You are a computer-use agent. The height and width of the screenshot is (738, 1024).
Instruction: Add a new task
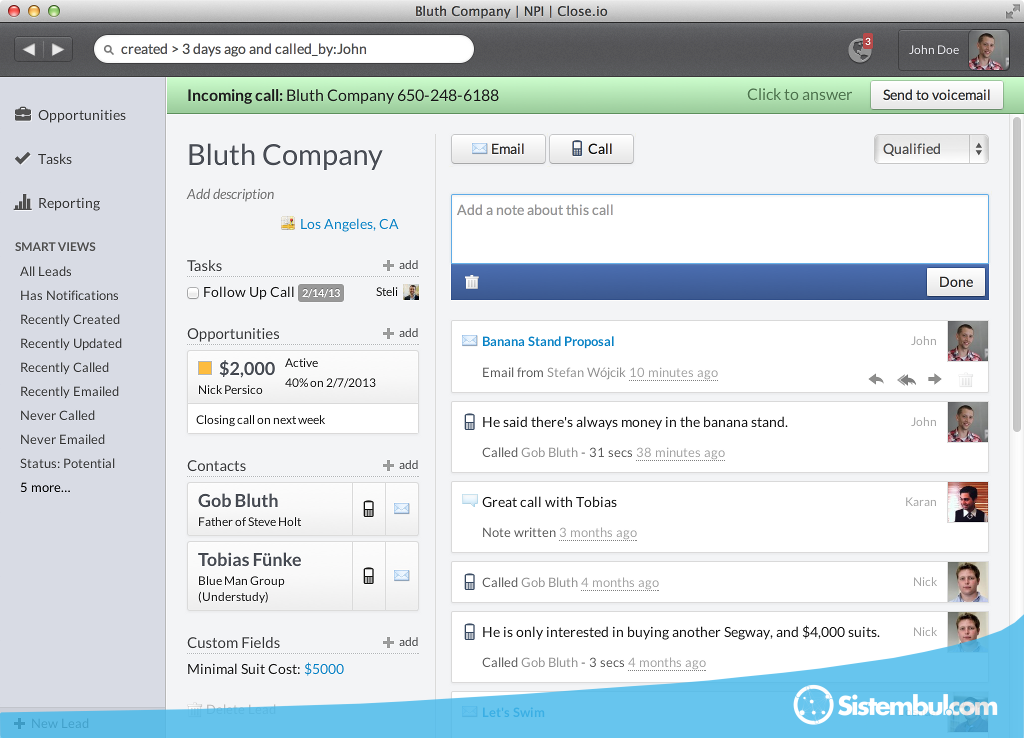coord(400,265)
